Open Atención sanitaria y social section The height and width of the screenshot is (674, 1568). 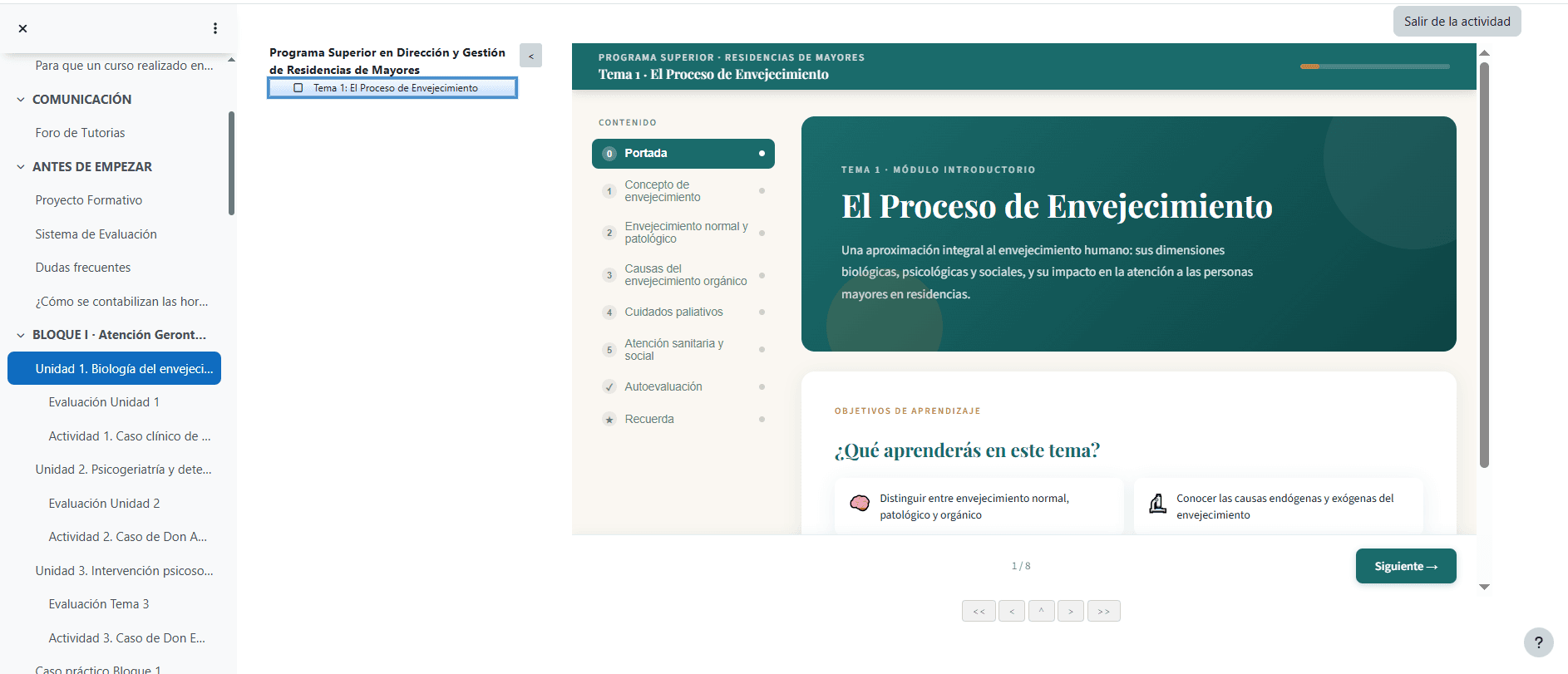[x=683, y=350]
